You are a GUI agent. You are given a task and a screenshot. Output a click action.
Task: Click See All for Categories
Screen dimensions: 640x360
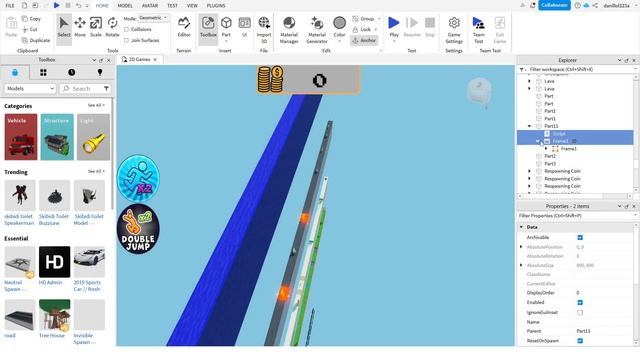click(96, 105)
